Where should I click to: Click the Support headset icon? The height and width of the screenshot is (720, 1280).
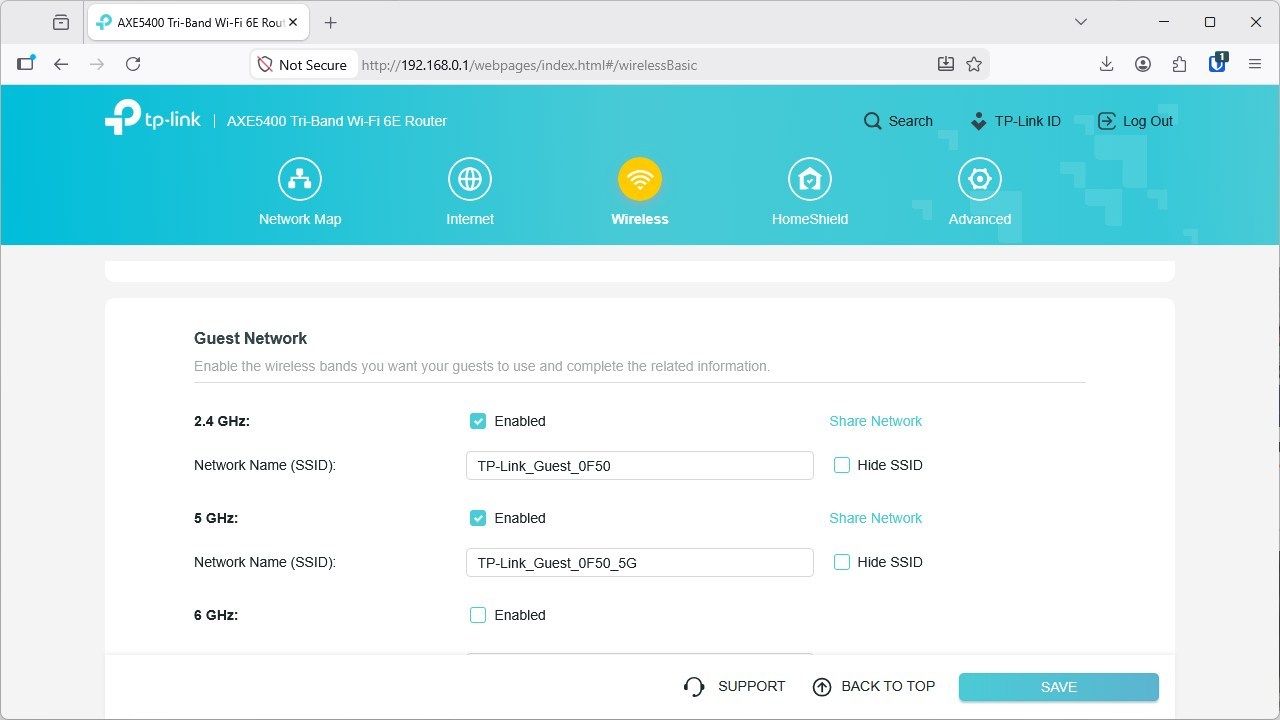[x=694, y=687]
